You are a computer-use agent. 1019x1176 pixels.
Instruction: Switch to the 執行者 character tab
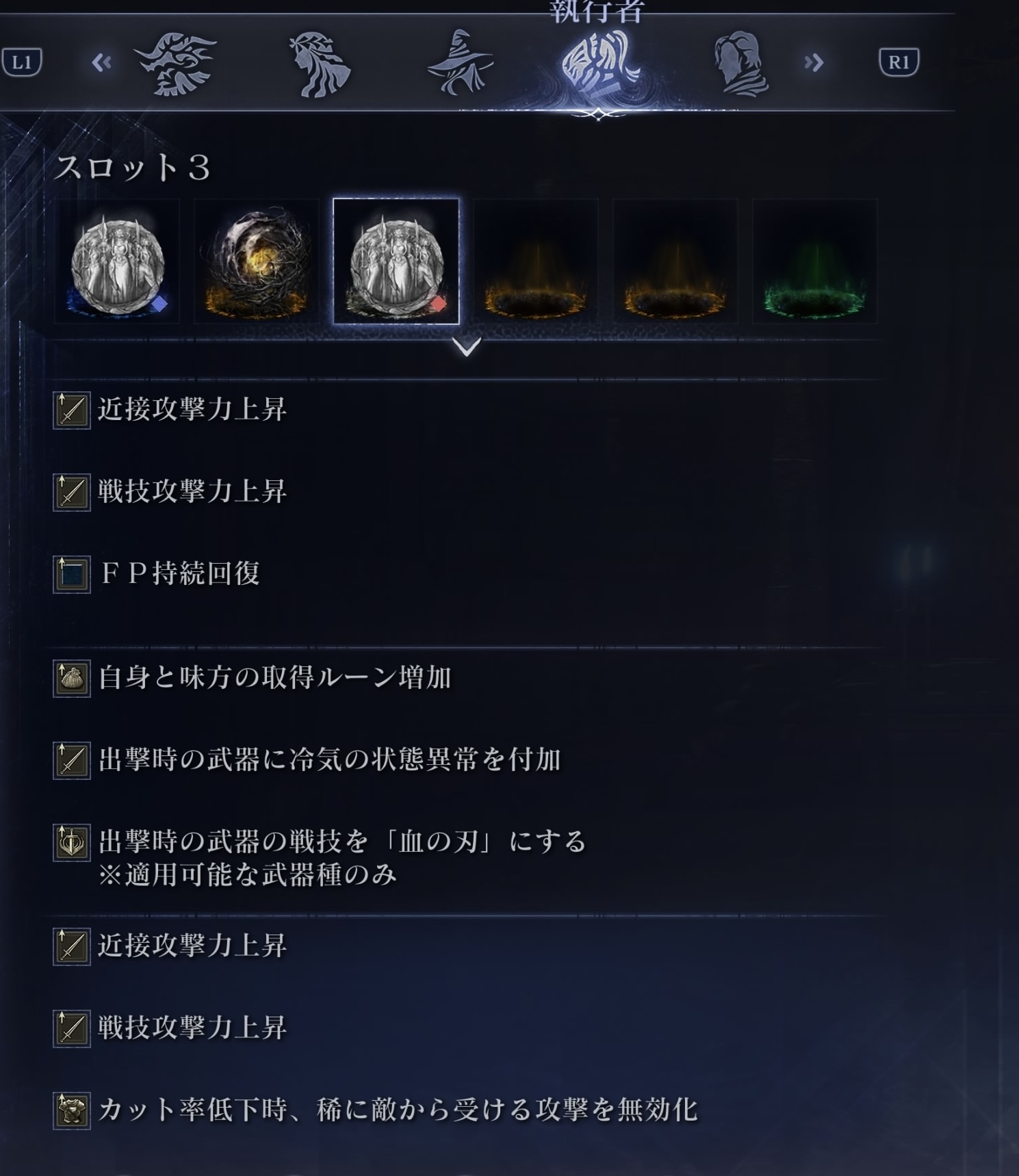point(601,63)
